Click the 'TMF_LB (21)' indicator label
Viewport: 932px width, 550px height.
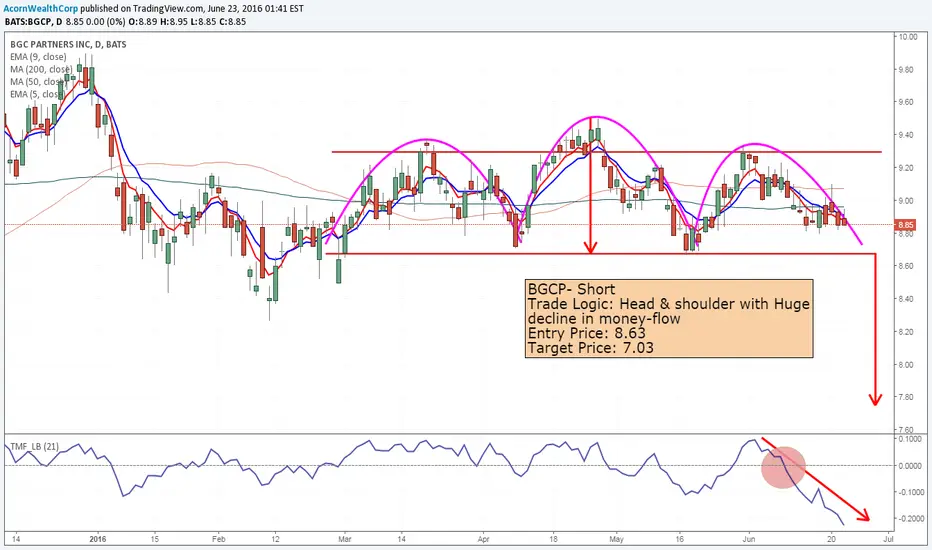click(34, 446)
